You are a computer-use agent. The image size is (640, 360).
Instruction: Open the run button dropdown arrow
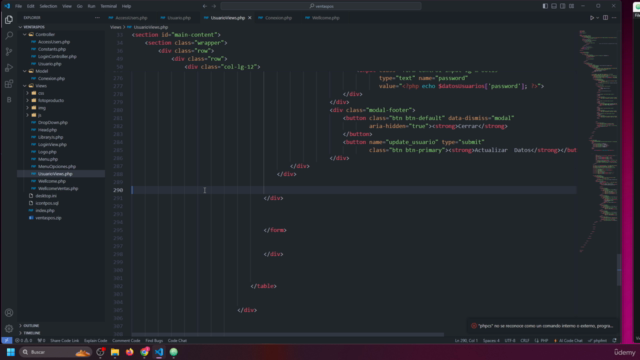coord(598,18)
